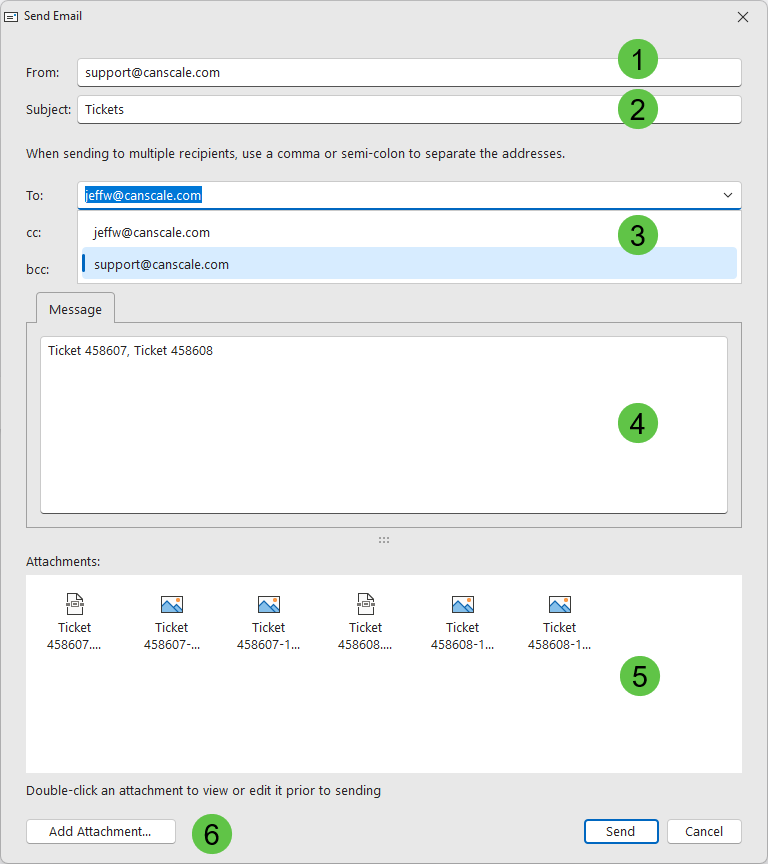Viewport: 768px width, 864px height.
Task: Click the Send Email envelope icon in title bar
Action: (x=12, y=17)
